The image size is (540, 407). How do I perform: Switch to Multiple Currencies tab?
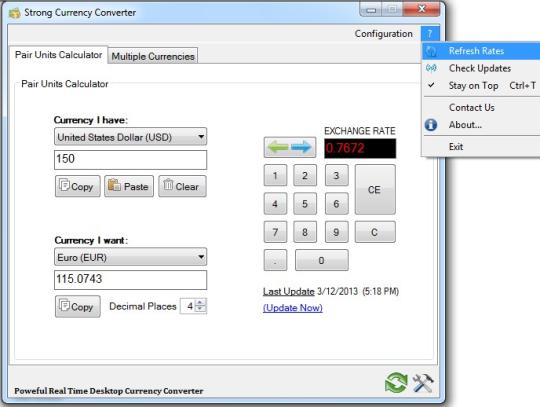[x=153, y=56]
